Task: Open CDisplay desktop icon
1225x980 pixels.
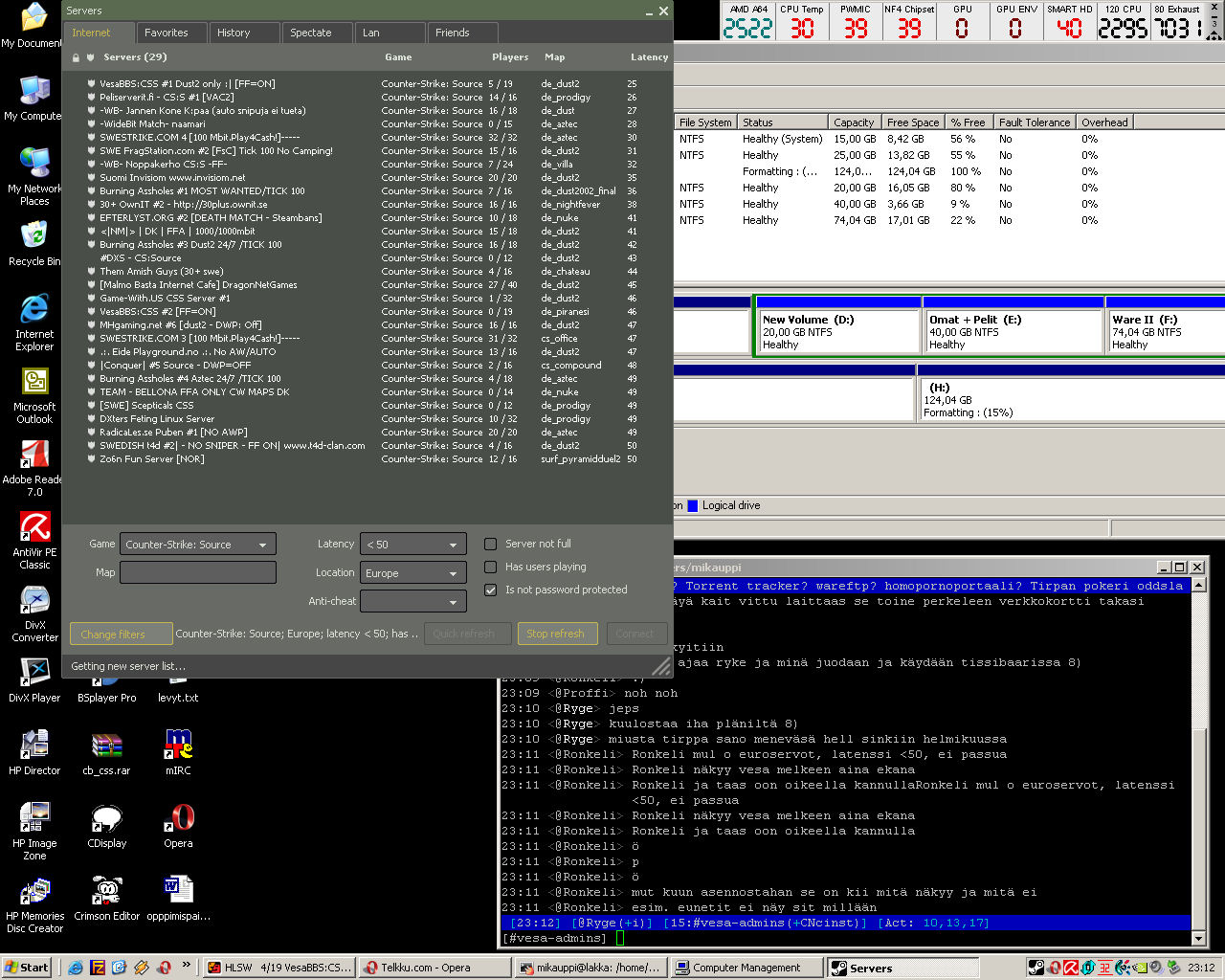Action: 106,826
